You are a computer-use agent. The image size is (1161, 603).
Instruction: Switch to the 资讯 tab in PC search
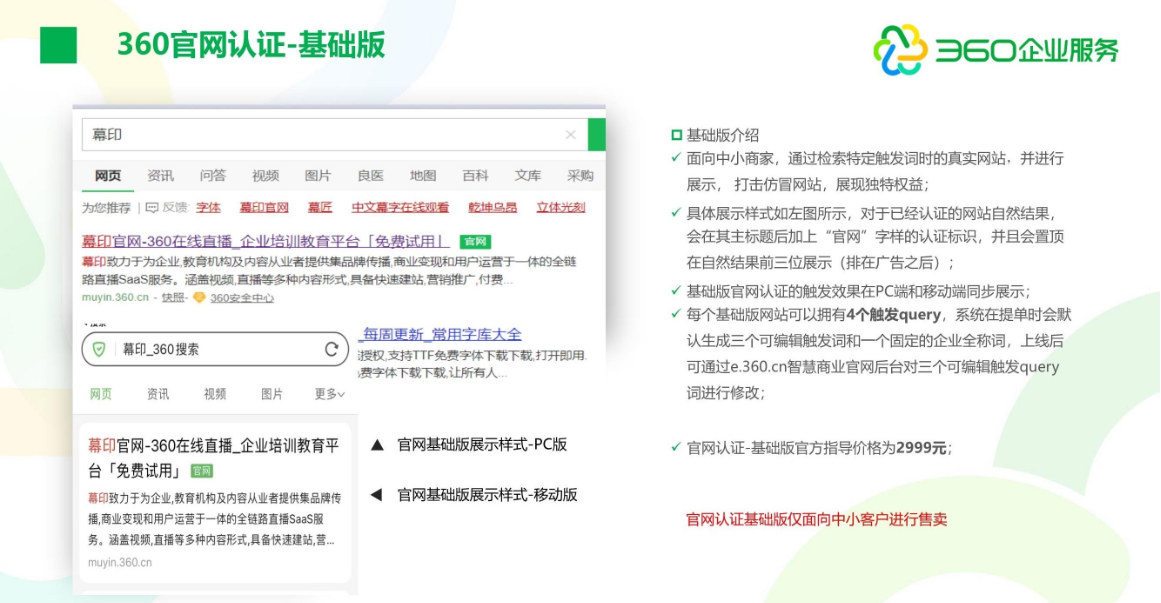point(160,176)
